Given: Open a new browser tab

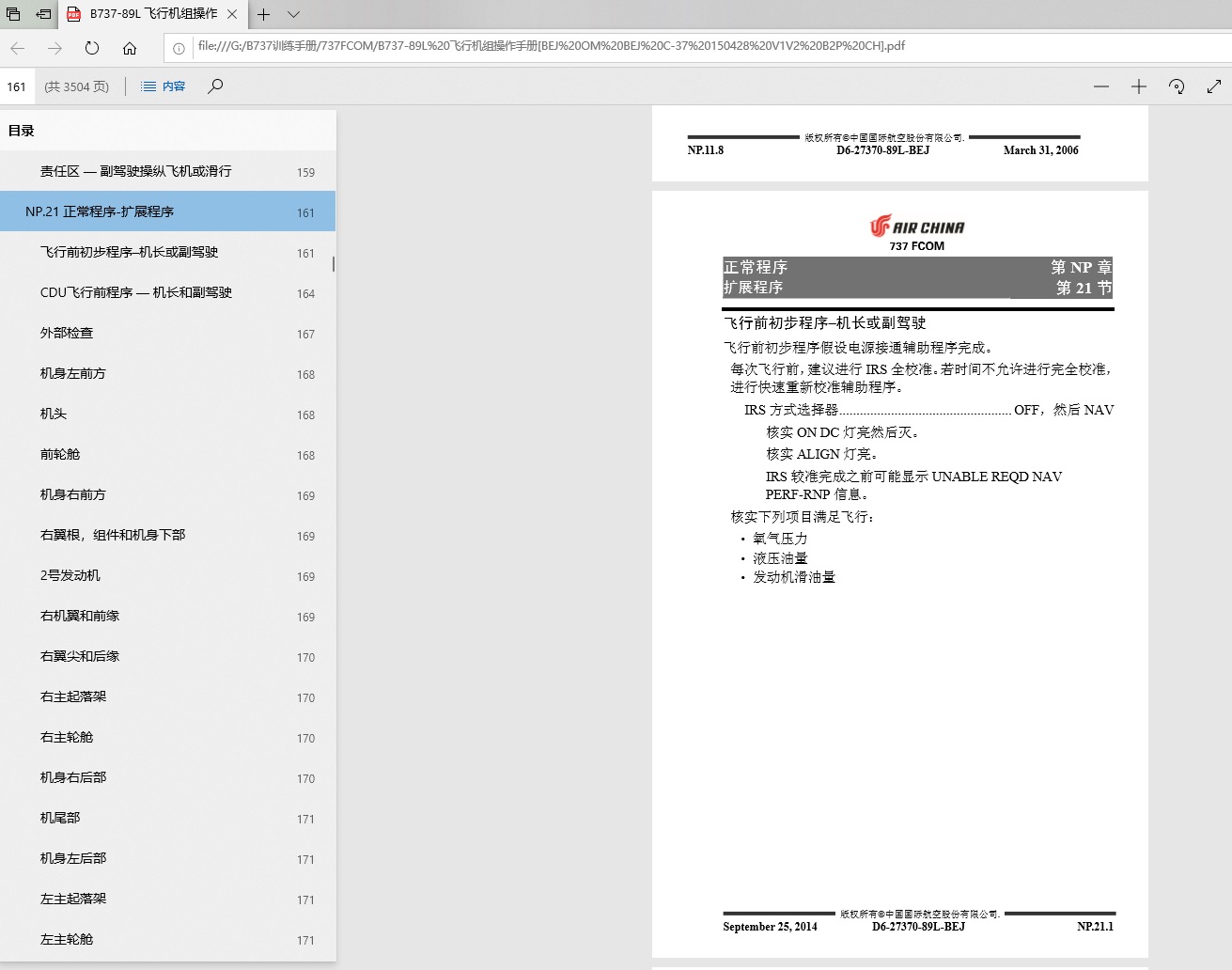Looking at the screenshot, I should coord(264,15).
